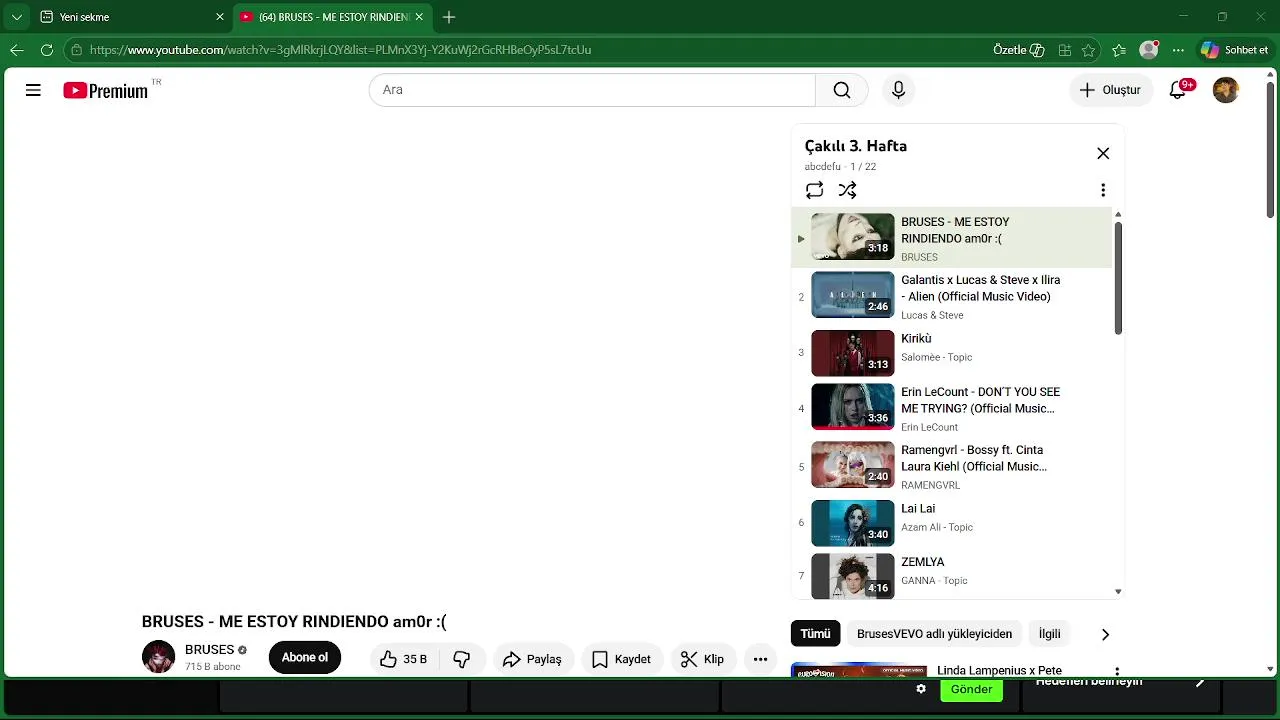This screenshot has width=1280, height=720.
Task: Play Lai Lai by Azam Ali
Action: point(951,522)
